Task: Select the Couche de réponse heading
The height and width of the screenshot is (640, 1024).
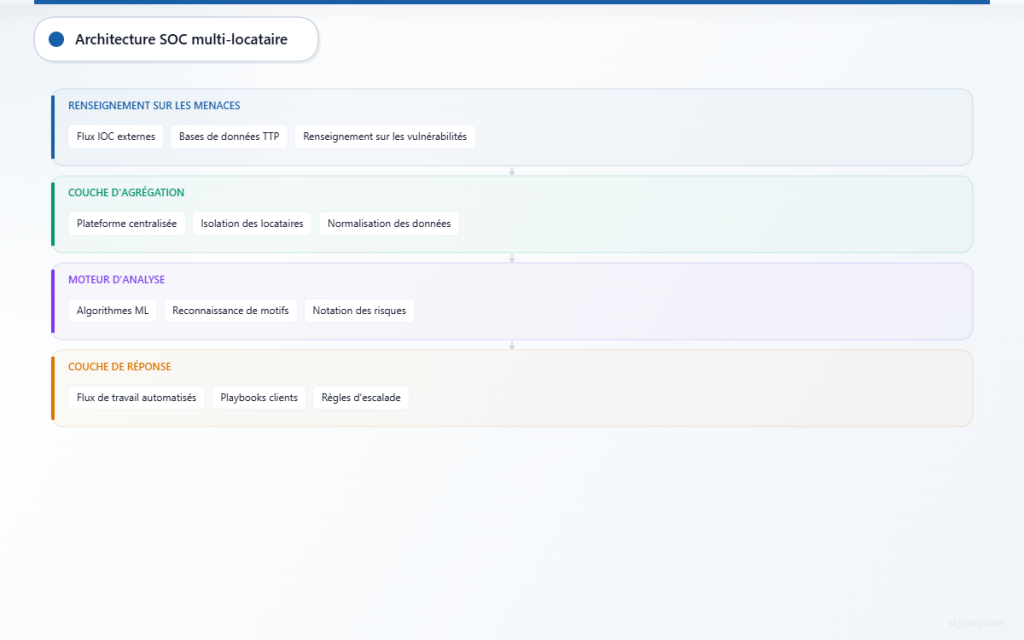Action: pos(119,367)
